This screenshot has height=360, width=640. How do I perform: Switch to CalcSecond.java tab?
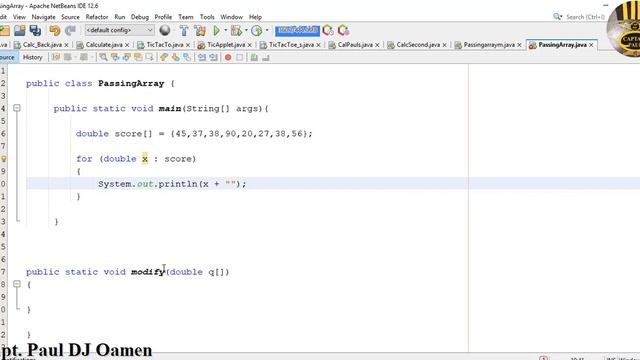pyautogui.click(x=418, y=44)
